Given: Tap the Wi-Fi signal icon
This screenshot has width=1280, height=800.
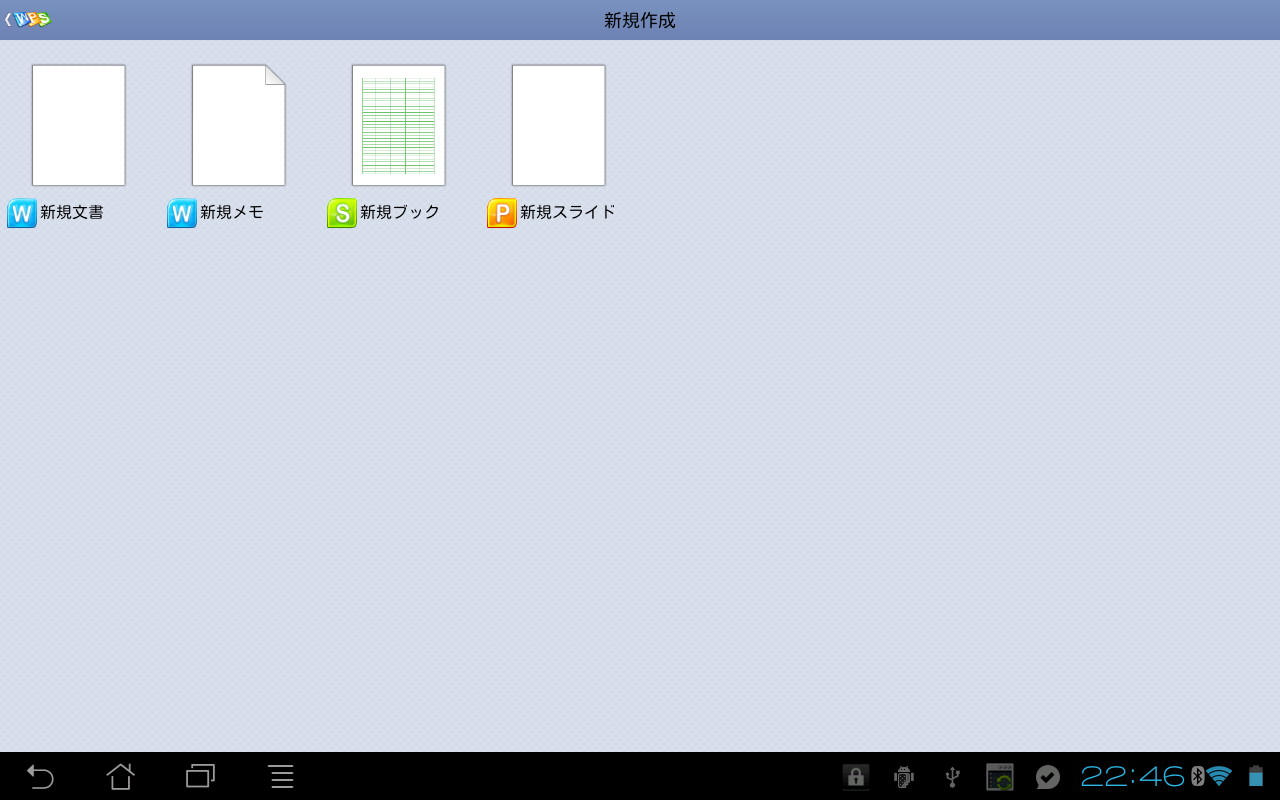Looking at the screenshot, I should (1219, 776).
